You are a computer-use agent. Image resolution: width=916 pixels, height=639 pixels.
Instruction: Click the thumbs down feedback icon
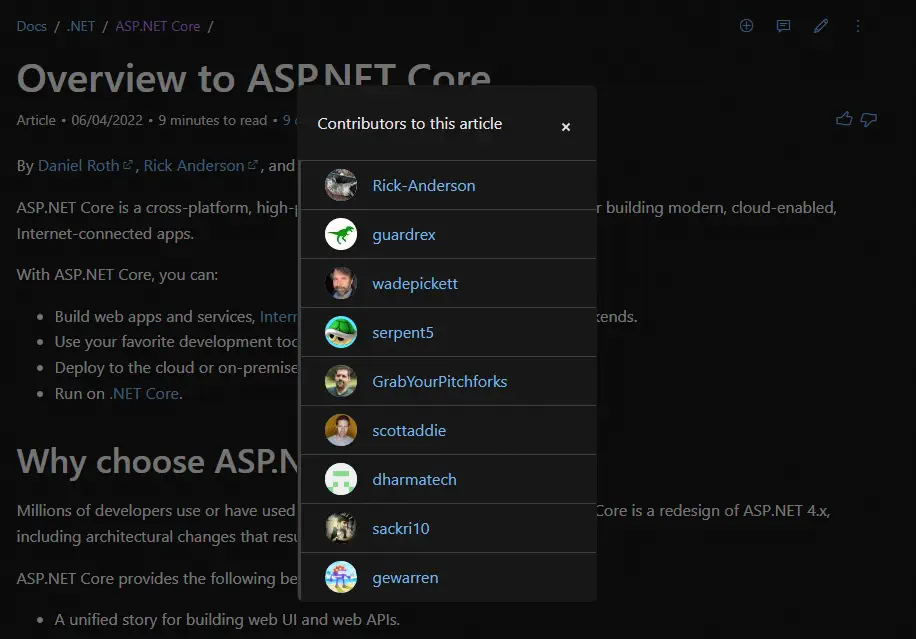click(869, 119)
